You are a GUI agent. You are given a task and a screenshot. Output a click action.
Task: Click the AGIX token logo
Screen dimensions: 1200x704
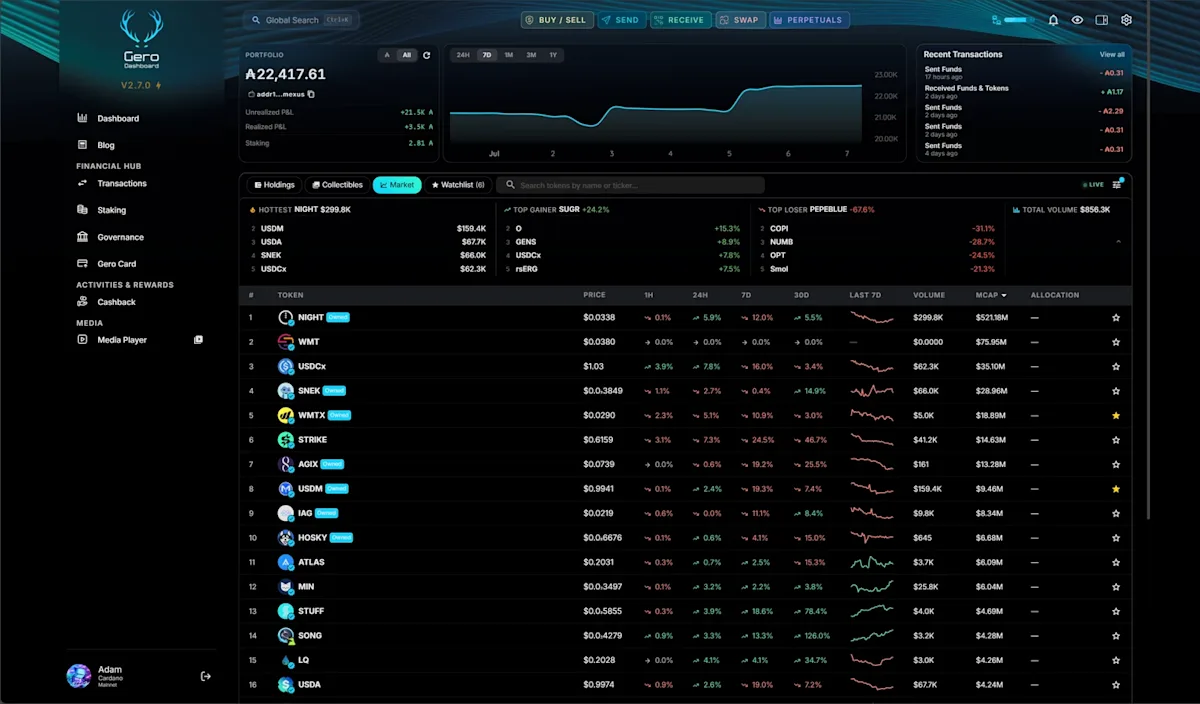click(286, 464)
